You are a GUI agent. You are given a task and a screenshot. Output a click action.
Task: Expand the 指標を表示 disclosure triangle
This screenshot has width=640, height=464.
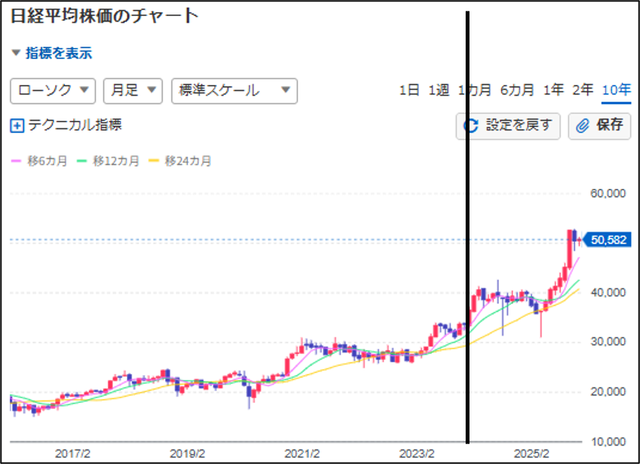pyautogui.click(x=16, y=53)
